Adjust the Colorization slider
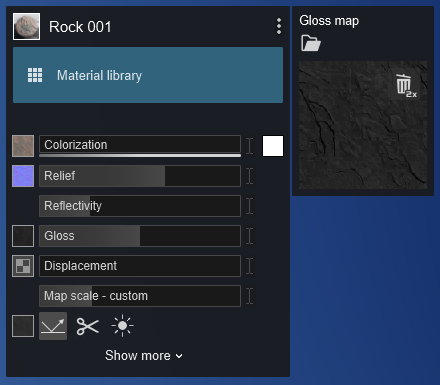The height and width of the screenshot is (385, 440). (140, 145)
